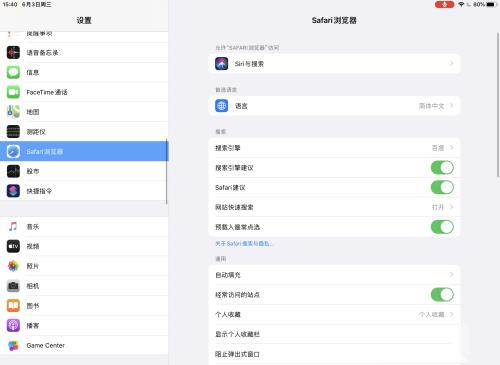Image resolution: width=500 pixels, height=365 pixels.
Task: Tap the status bar clock 15:40
Action: (x=10, y=4)
